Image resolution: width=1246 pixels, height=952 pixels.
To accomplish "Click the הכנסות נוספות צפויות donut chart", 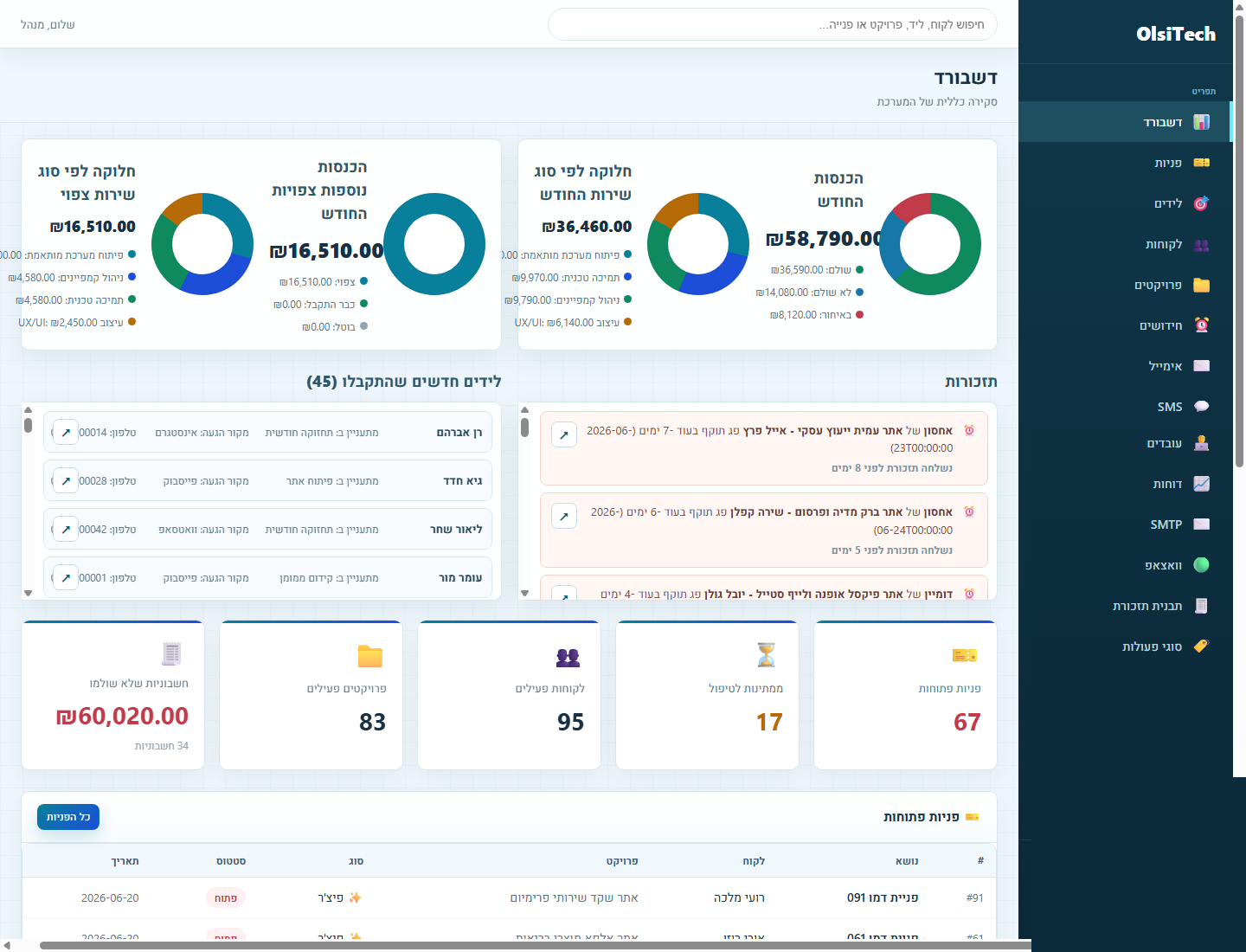I will coord(434,244).
